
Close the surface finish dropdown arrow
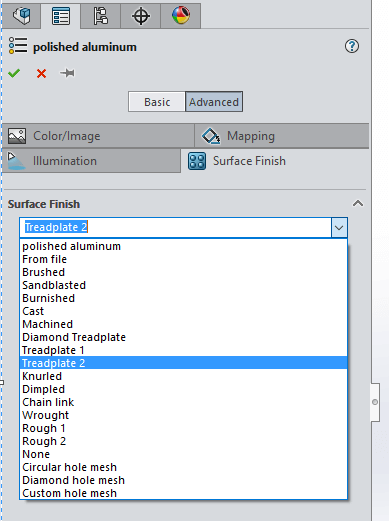[339, 228]
